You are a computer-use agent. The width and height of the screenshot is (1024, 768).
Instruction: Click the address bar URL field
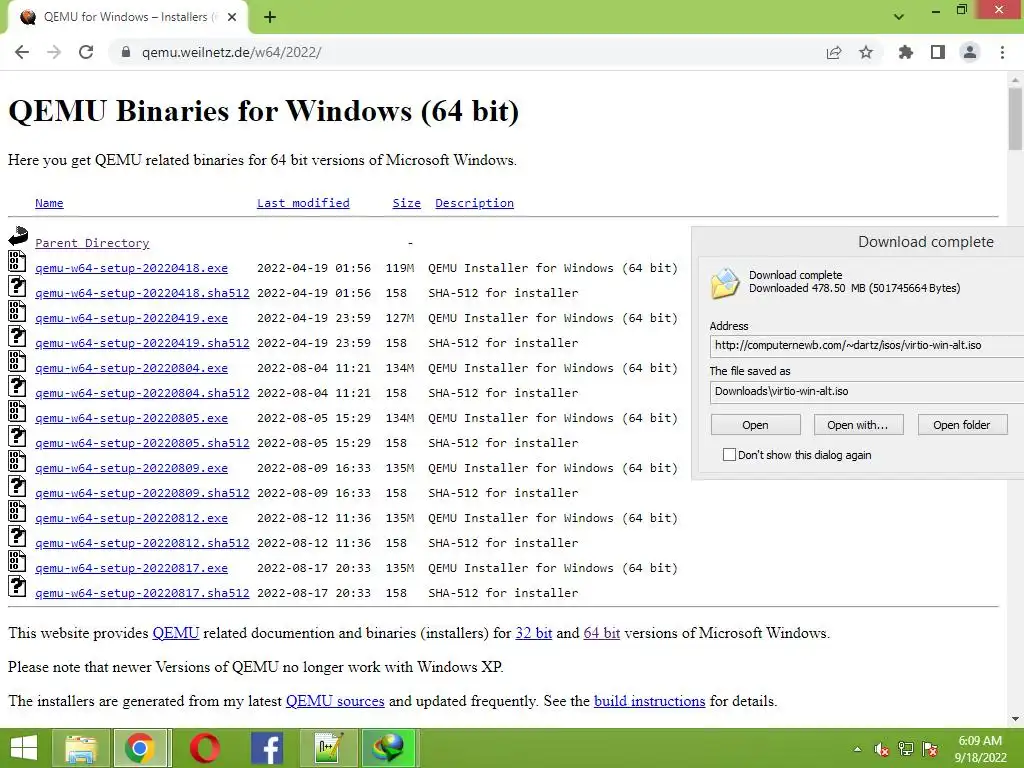pos(470,52)
